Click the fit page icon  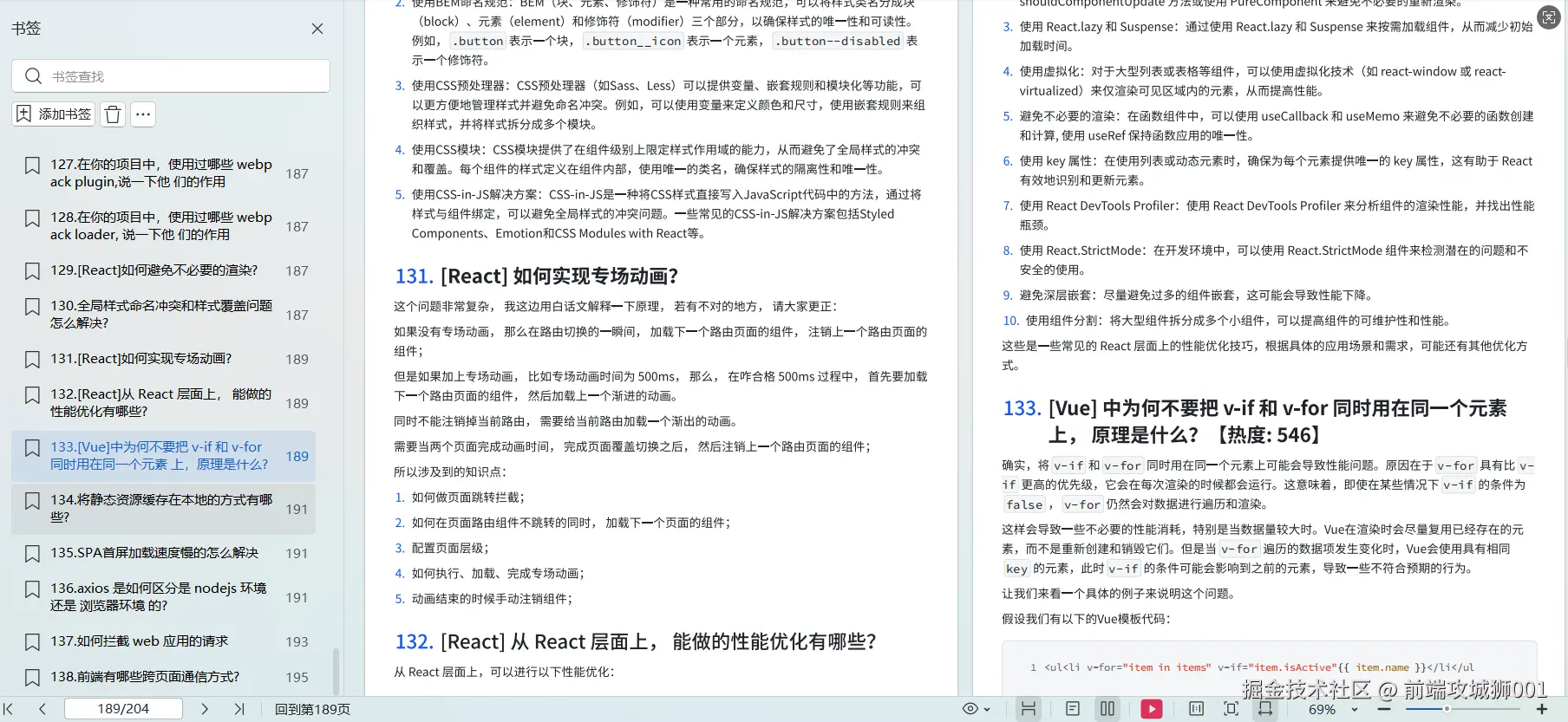click(x=1231, y=709)
